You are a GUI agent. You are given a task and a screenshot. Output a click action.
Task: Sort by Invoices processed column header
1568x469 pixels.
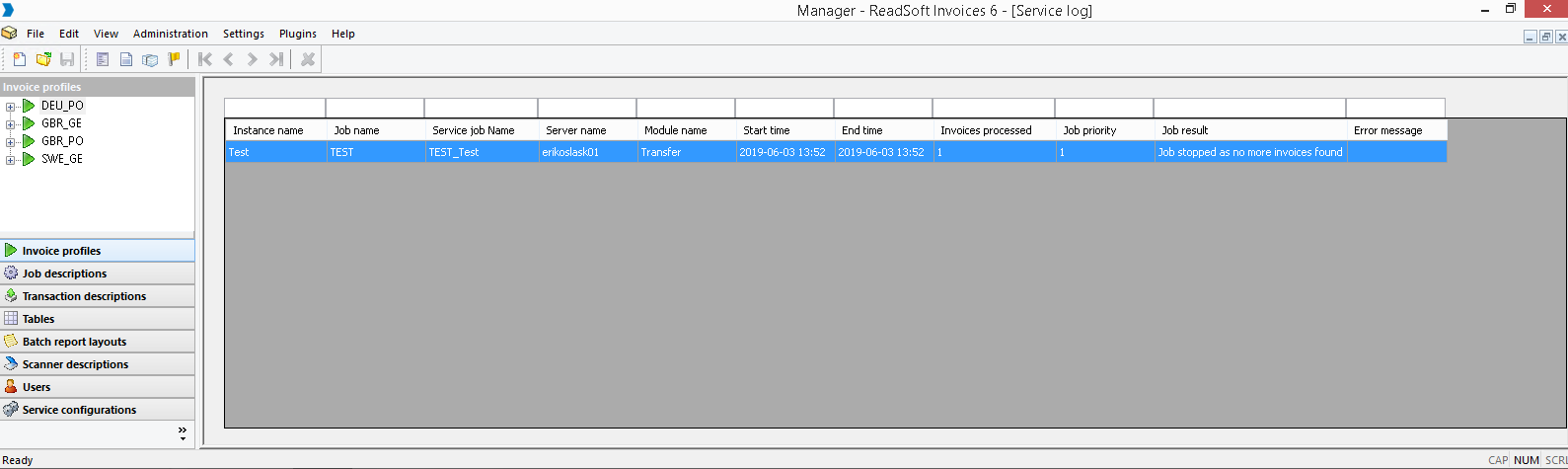click(994, 130)
